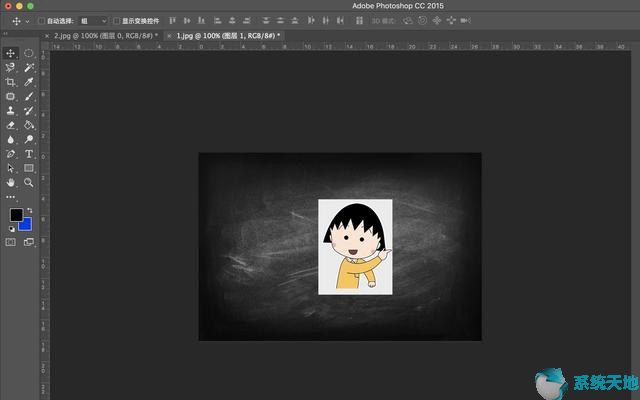Pick the Dodge tool
Image resolution: width=640 pixels, height=400 pixels.
29,140
